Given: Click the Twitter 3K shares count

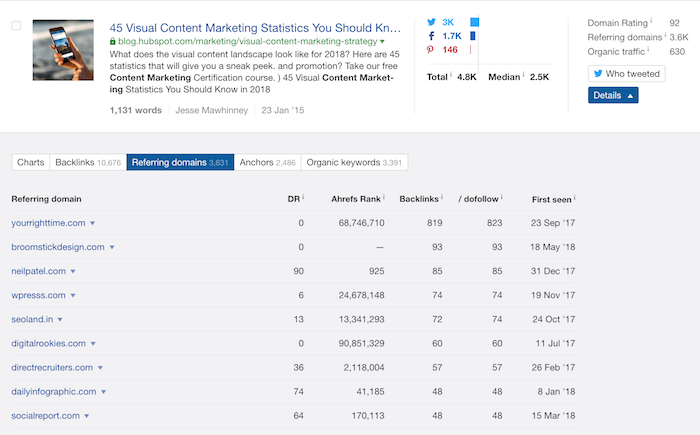Looking at the screenshot, I should pos(448,22).
